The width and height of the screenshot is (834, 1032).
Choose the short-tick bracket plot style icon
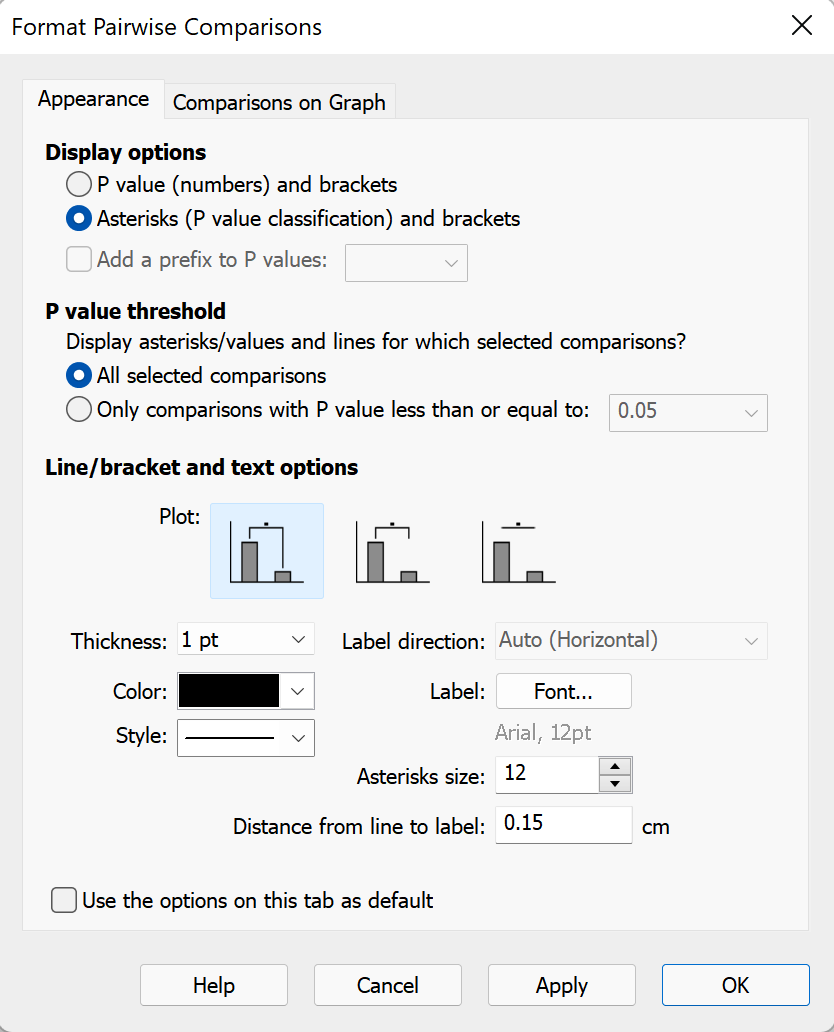[392, 551]
